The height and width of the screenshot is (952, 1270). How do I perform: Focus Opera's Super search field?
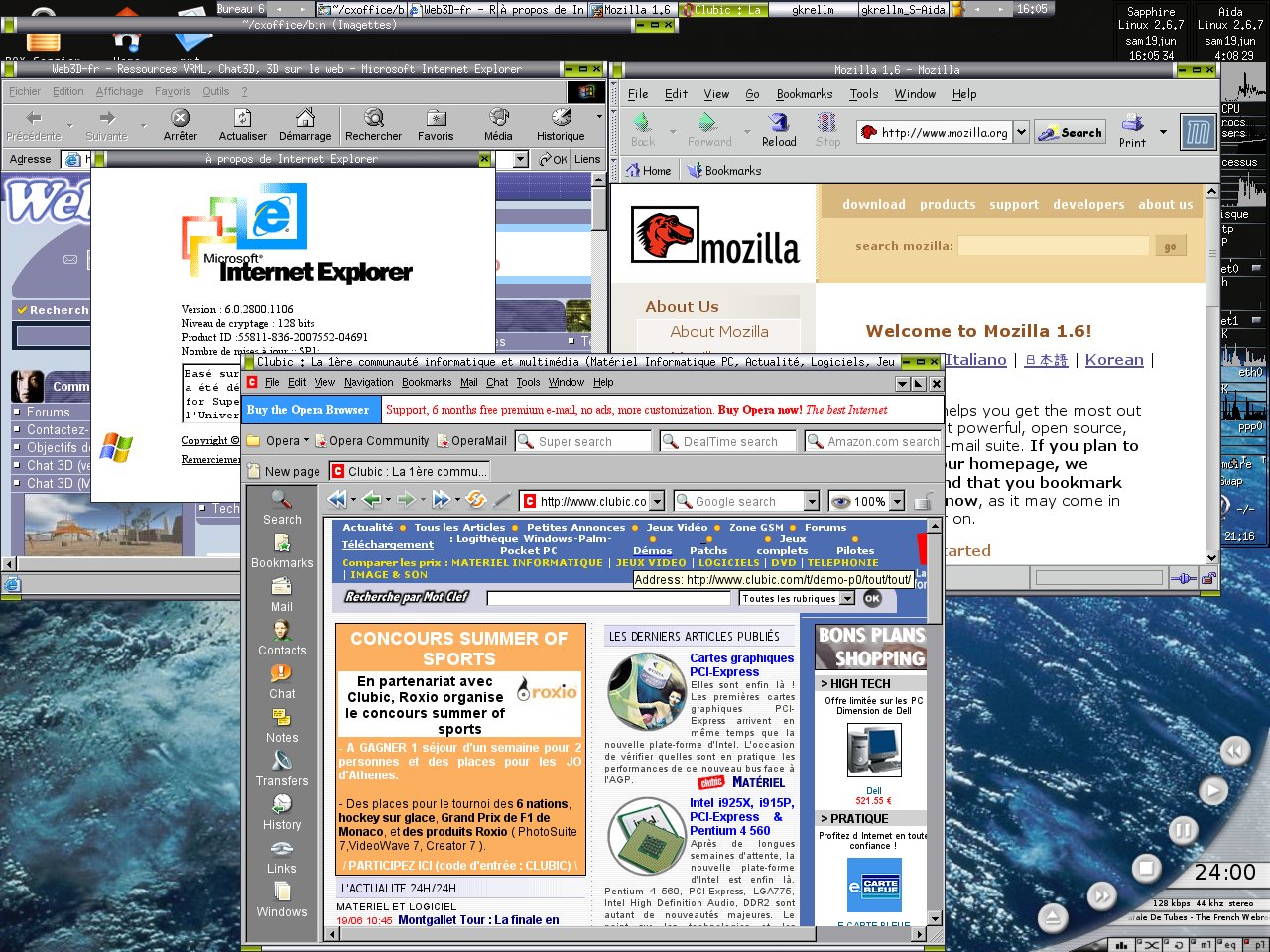pyautogui.click(x=583, y=442)
